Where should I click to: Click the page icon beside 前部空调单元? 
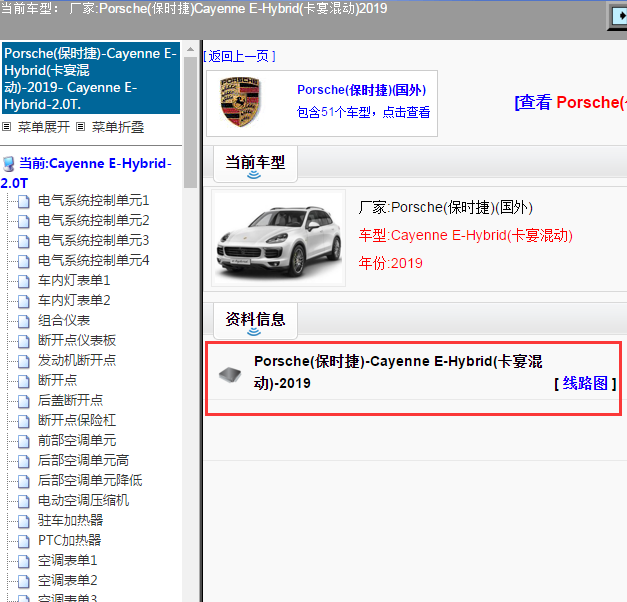click(x=24, y=441)
